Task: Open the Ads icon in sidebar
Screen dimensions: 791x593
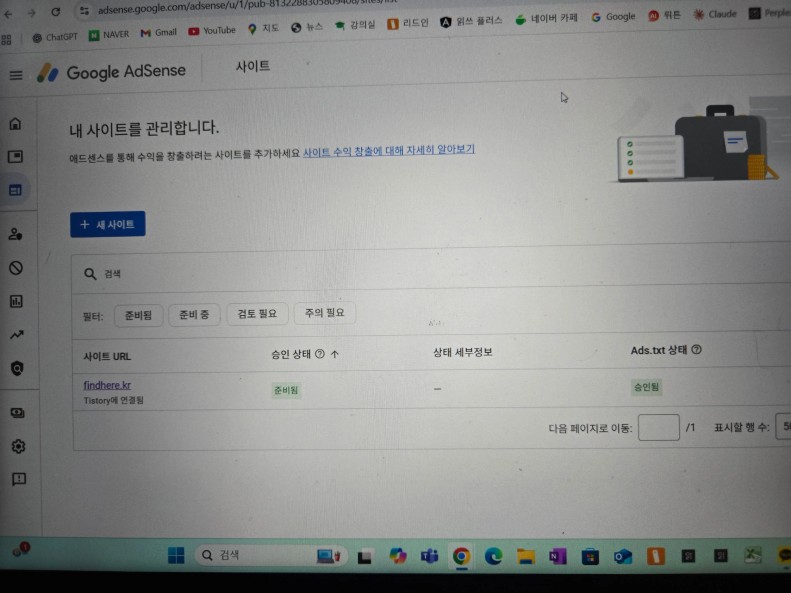Action: pyautogui.click(x=15, y=157)
